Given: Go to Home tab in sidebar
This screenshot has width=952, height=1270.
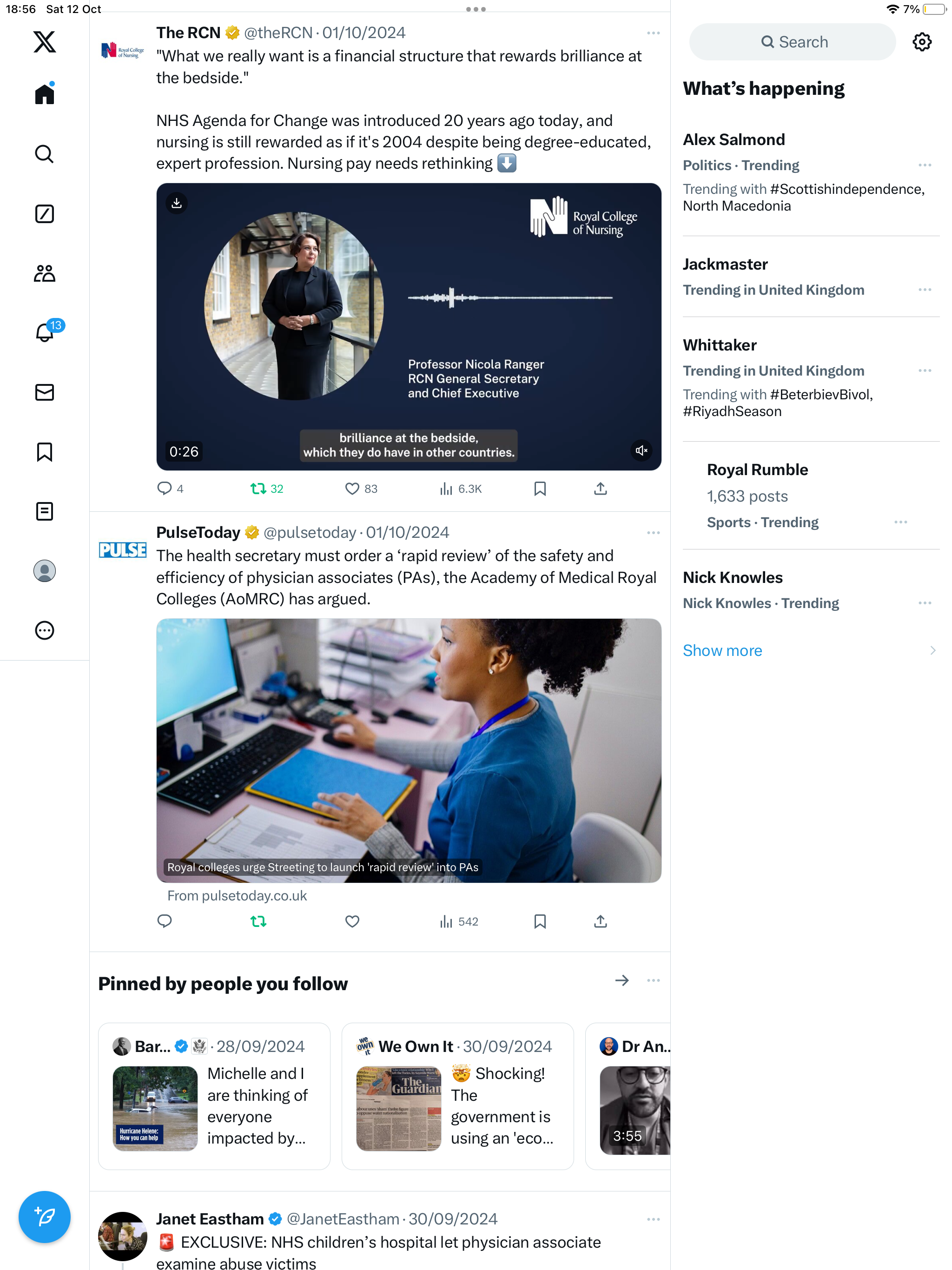Looking at the screenshot, I should click(44, 93).
